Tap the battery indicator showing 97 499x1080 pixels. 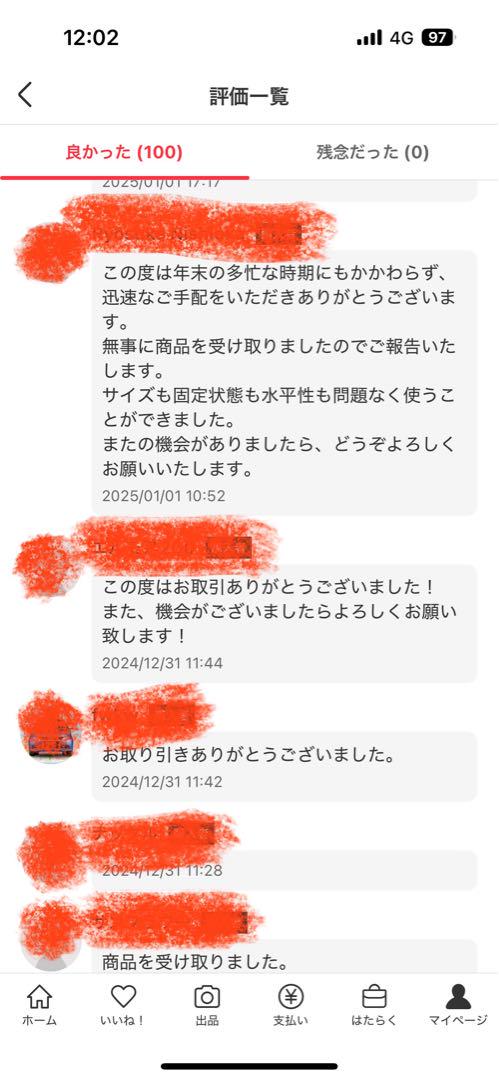[x=437, y=38]
